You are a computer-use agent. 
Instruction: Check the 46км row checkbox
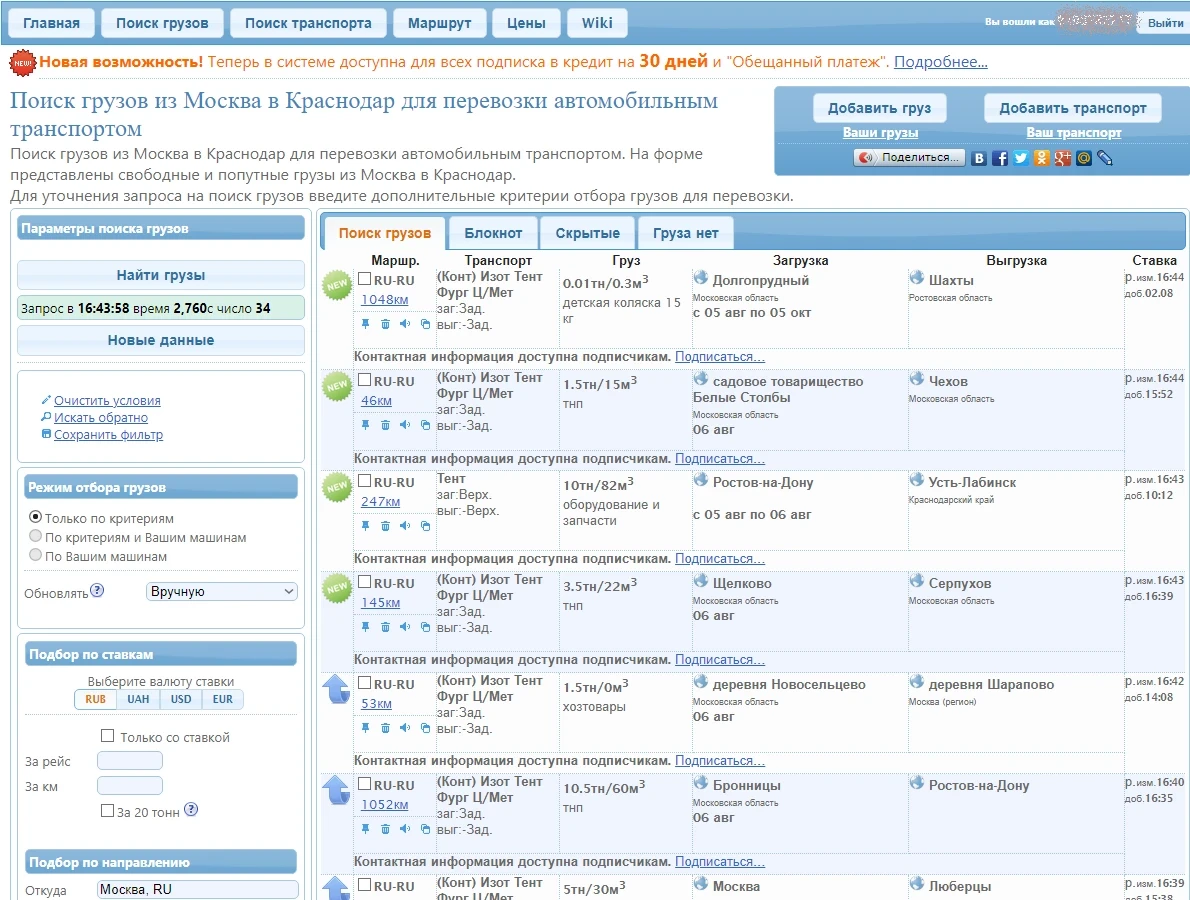(x=364, y=379)
